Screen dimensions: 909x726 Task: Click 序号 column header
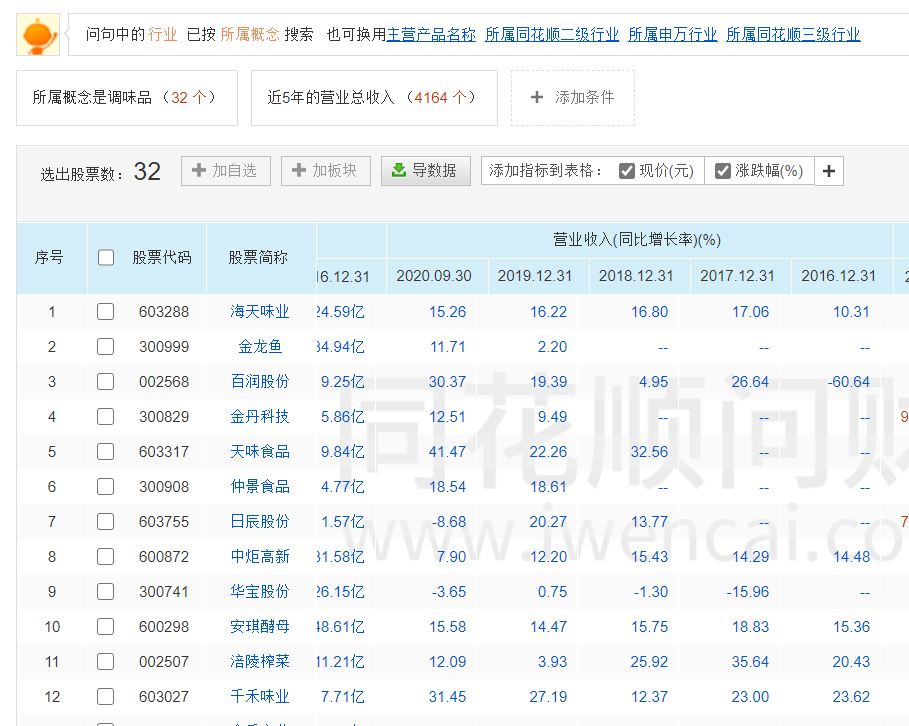[x=49, y=257]
